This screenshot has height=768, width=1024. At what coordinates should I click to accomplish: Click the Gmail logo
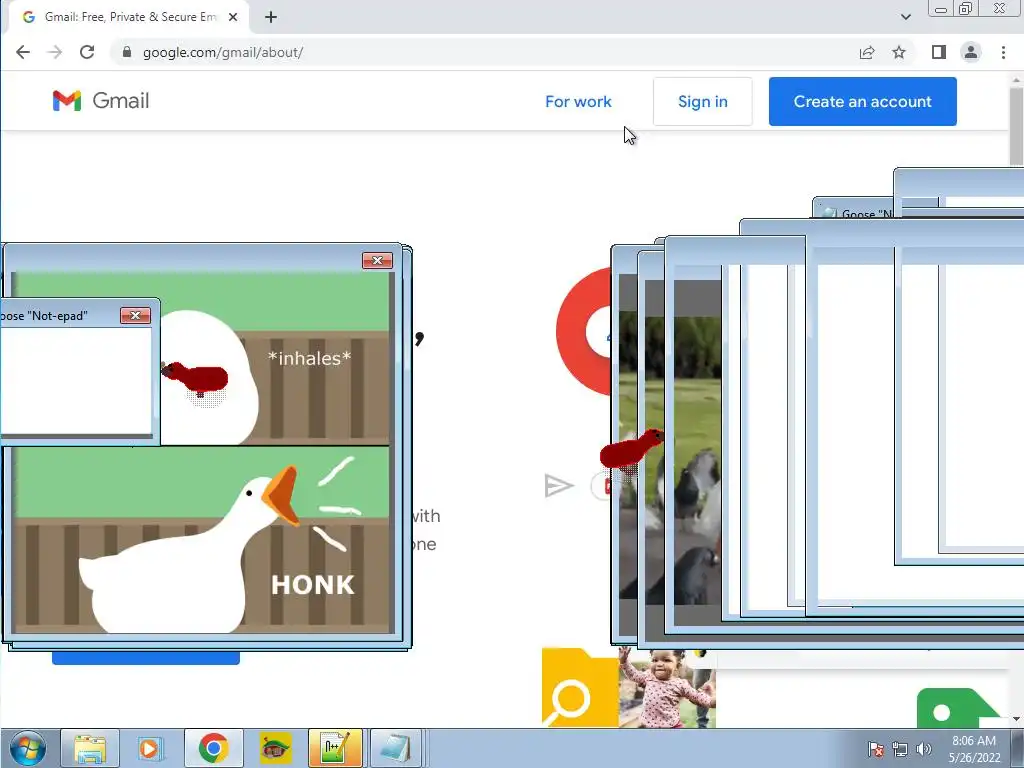tap(101, 101)
